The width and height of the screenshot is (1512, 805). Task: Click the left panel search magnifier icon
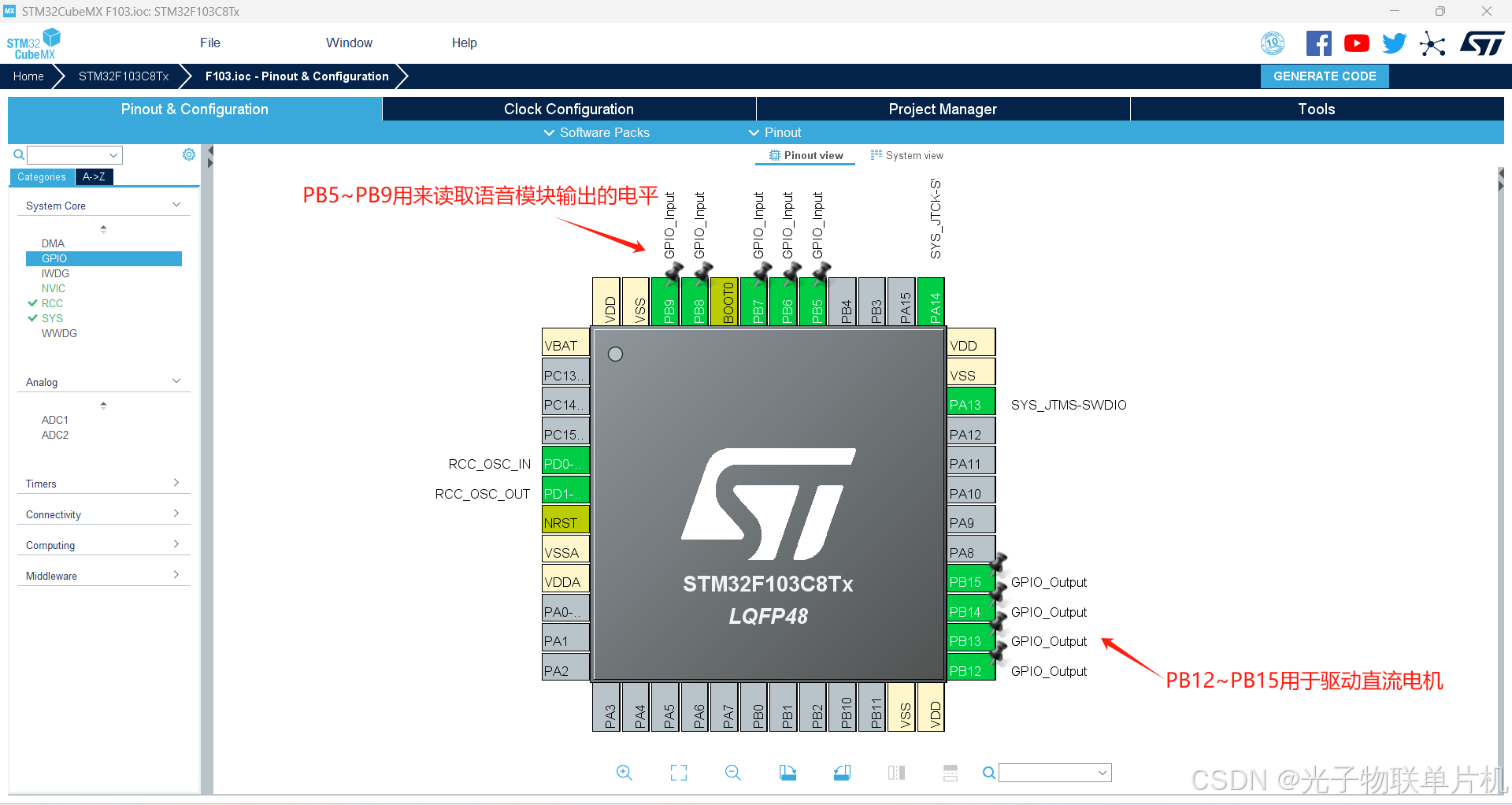tap(19, 154)
